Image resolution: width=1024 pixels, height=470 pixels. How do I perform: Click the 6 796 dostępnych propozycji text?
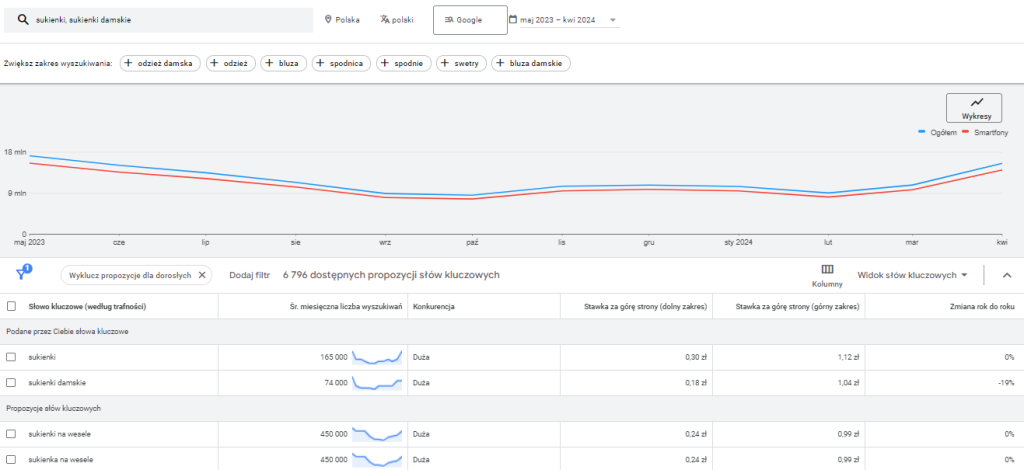click(391, 275)
